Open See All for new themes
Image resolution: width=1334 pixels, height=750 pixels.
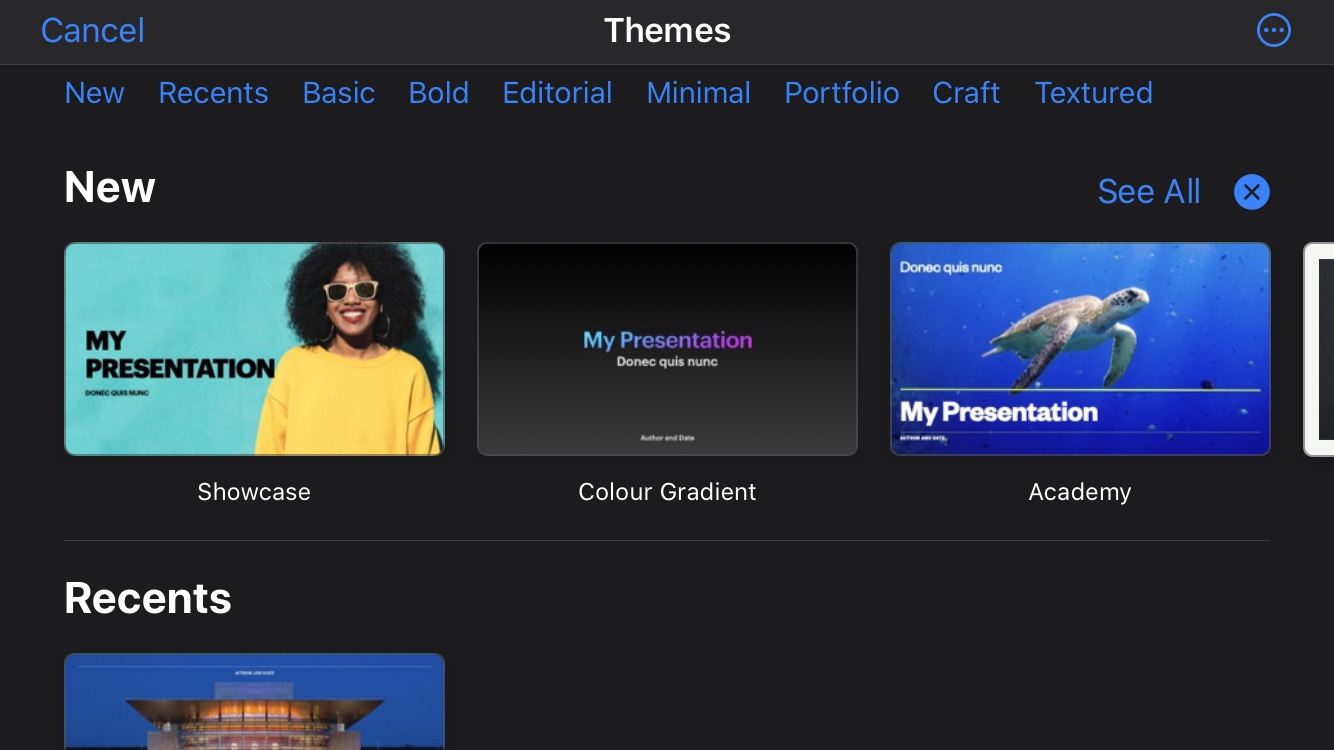[x=1148, y=192]
